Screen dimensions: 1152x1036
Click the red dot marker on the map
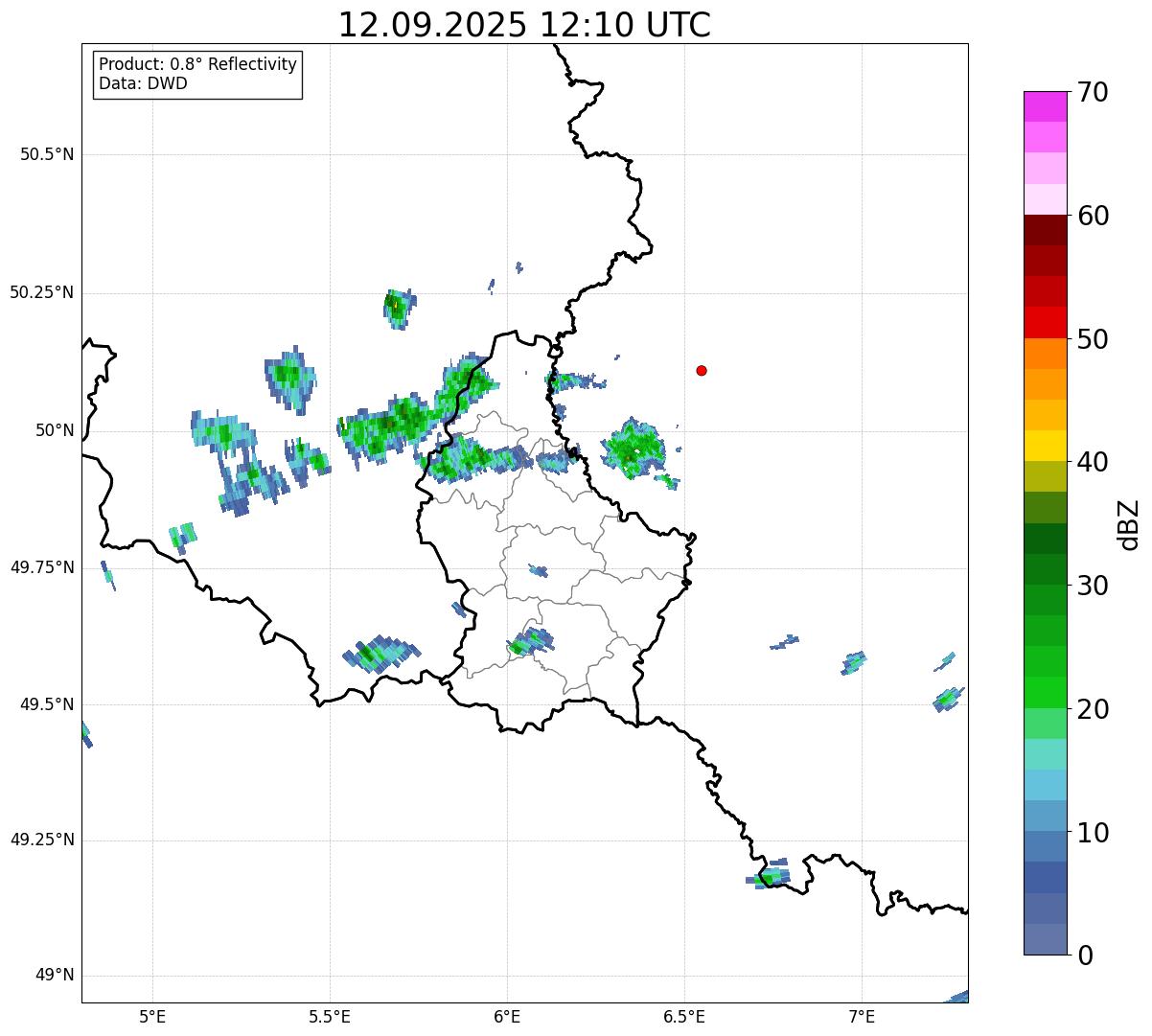702,371
